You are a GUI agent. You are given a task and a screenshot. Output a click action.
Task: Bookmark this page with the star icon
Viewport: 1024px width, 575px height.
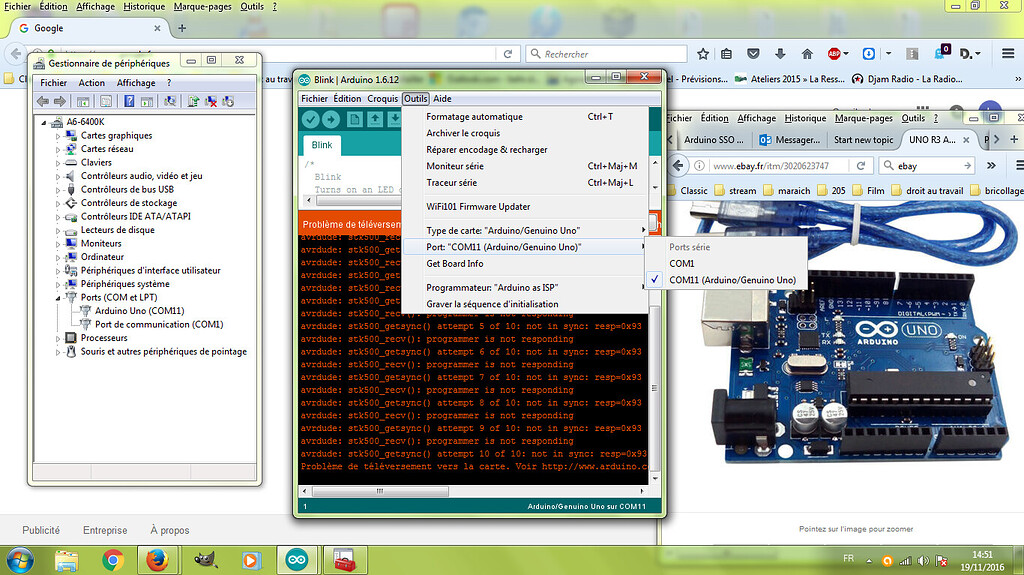(x=703, y=54)
